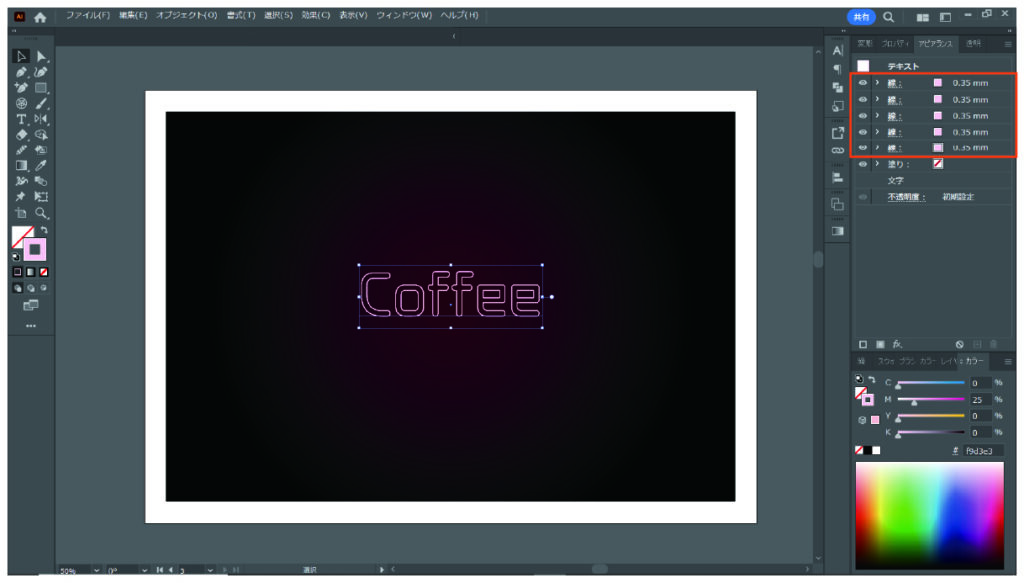
Task: Select the Gradient tool
Action: (21, 166)
